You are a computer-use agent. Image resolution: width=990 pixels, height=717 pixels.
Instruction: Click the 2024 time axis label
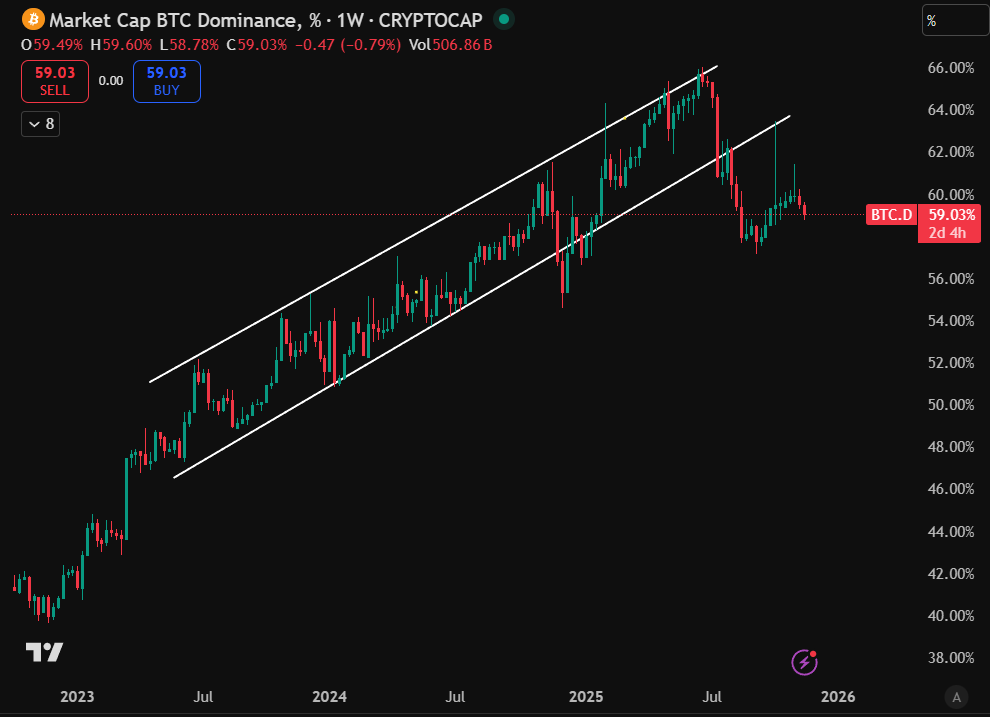[330, 697]
